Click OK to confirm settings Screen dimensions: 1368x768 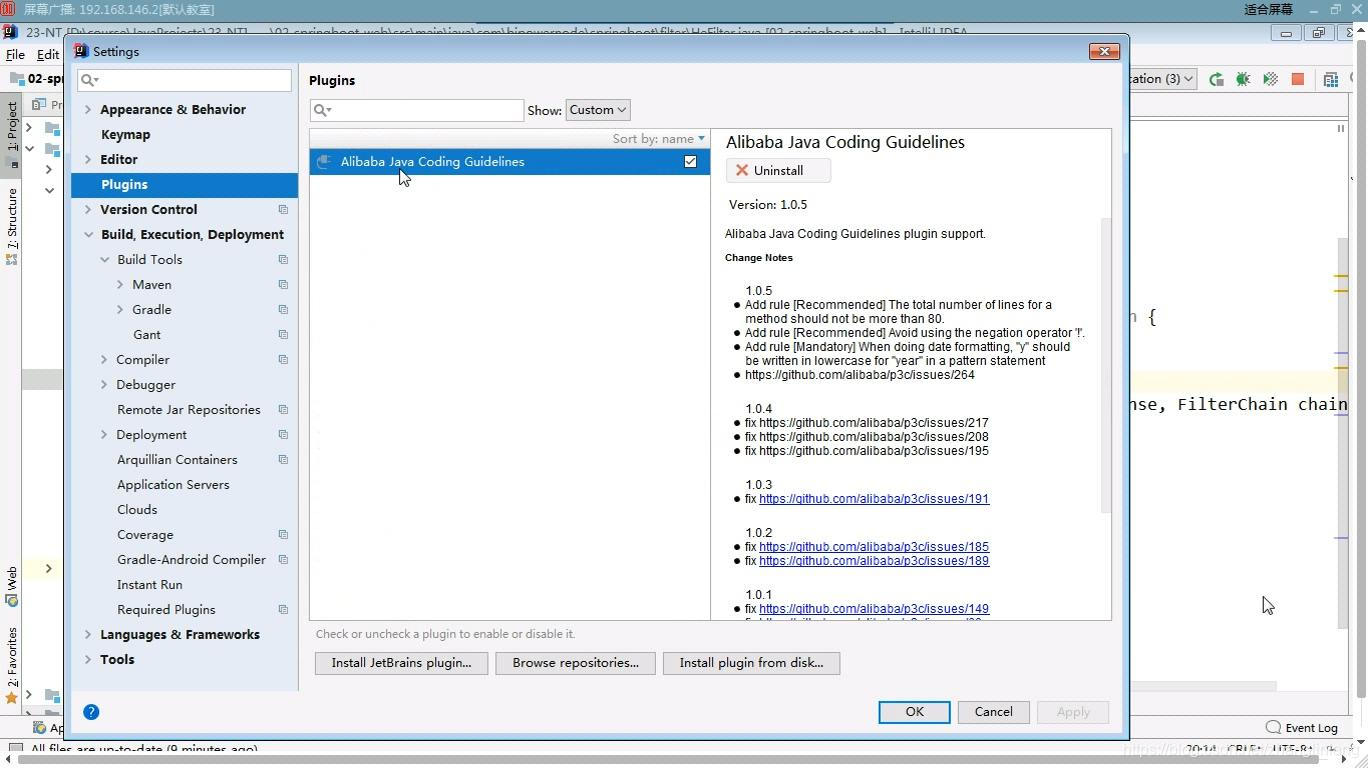(x=914, y=712)
